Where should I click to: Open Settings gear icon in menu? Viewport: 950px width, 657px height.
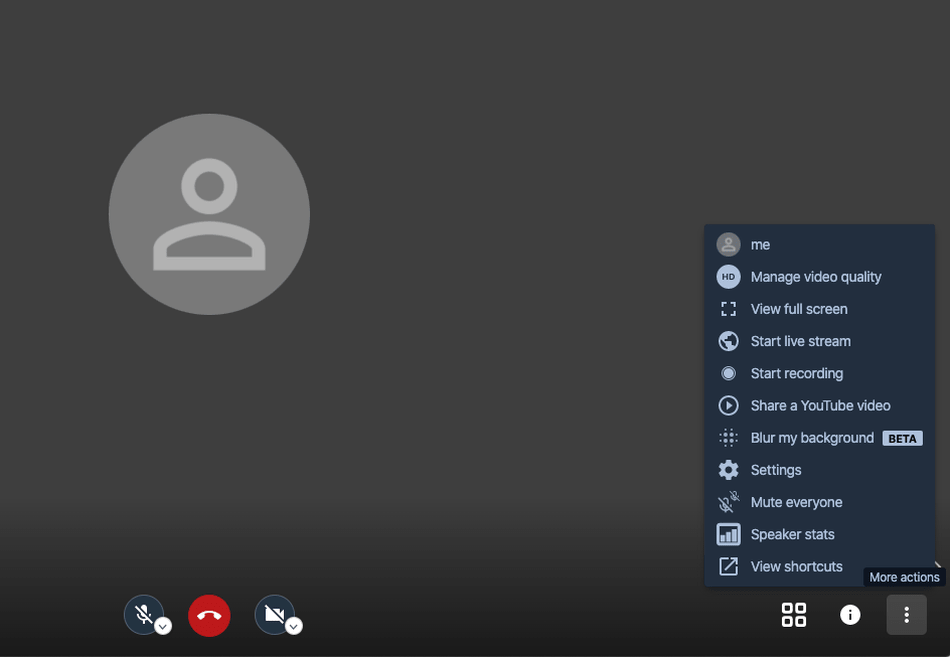coord(728,470)
